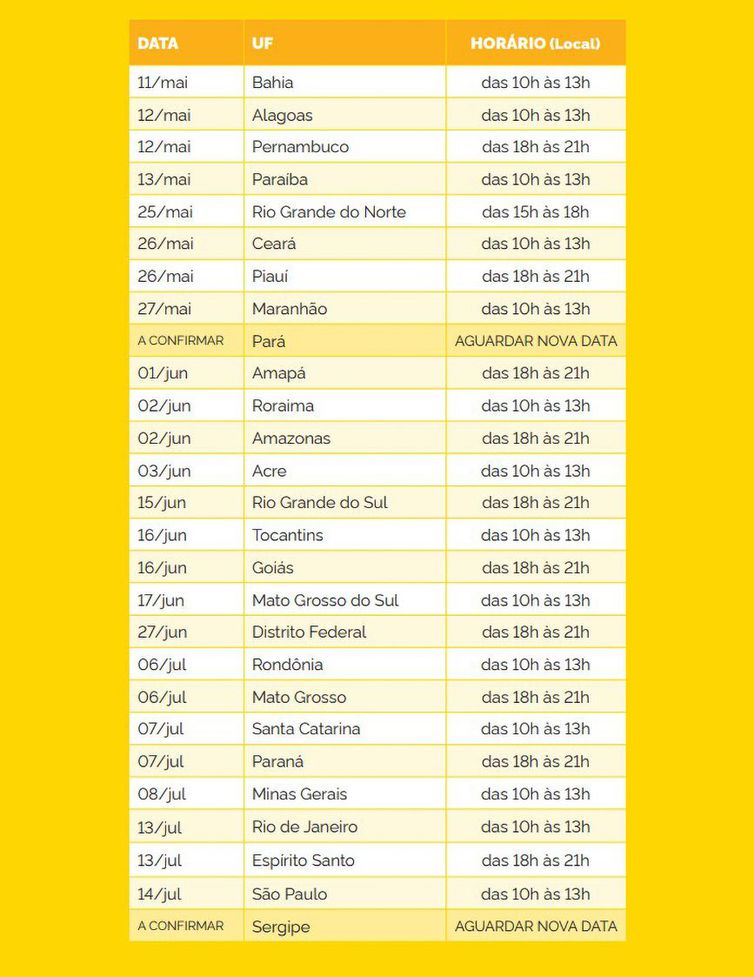The height and width of the screenshot is (977, 754).
Task: Click the HORÁRIO (Local) column header
Action: pyautogui.click(x=535, y=43)
